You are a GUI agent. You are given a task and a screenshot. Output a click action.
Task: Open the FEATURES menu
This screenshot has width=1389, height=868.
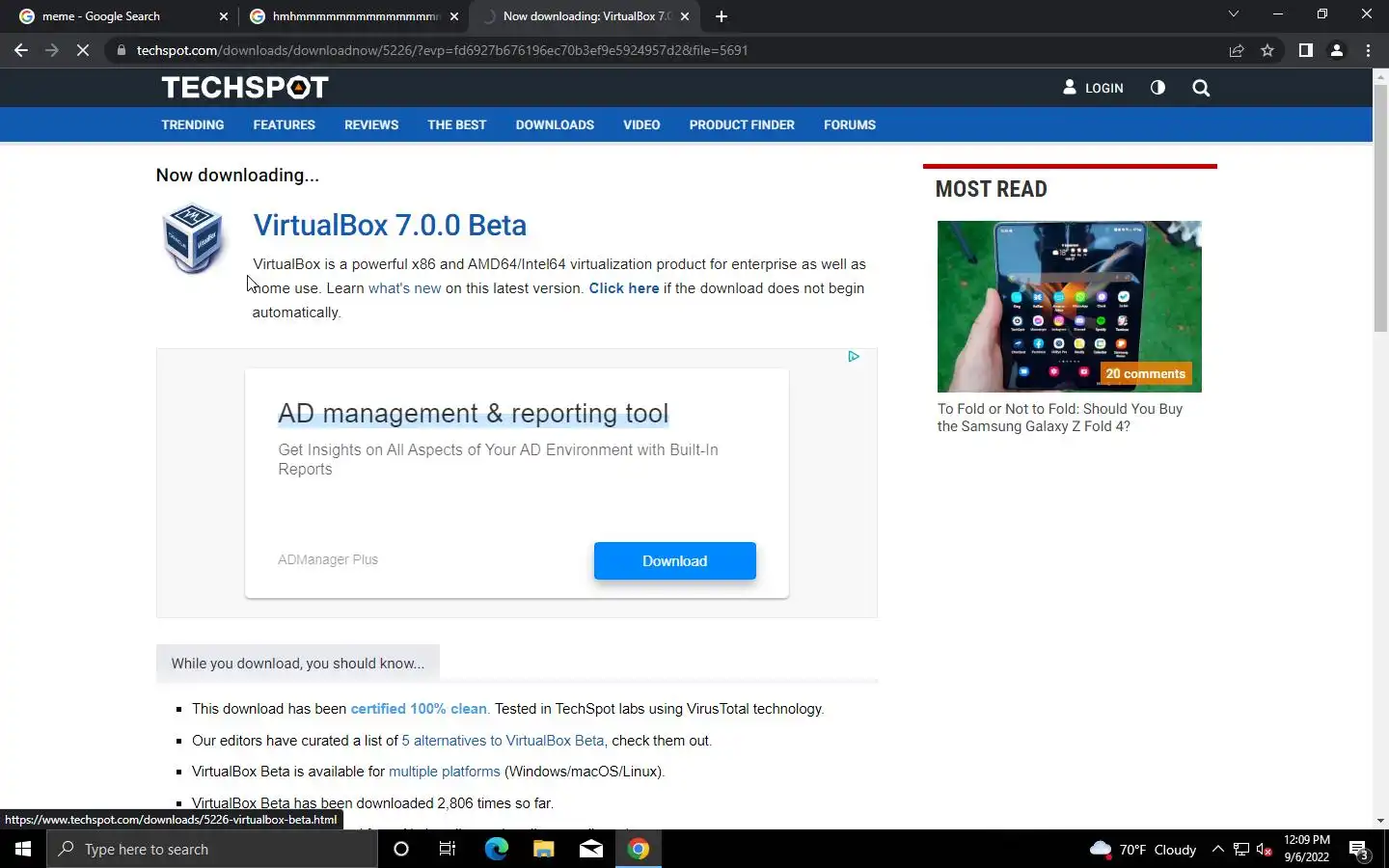[284, 124]
